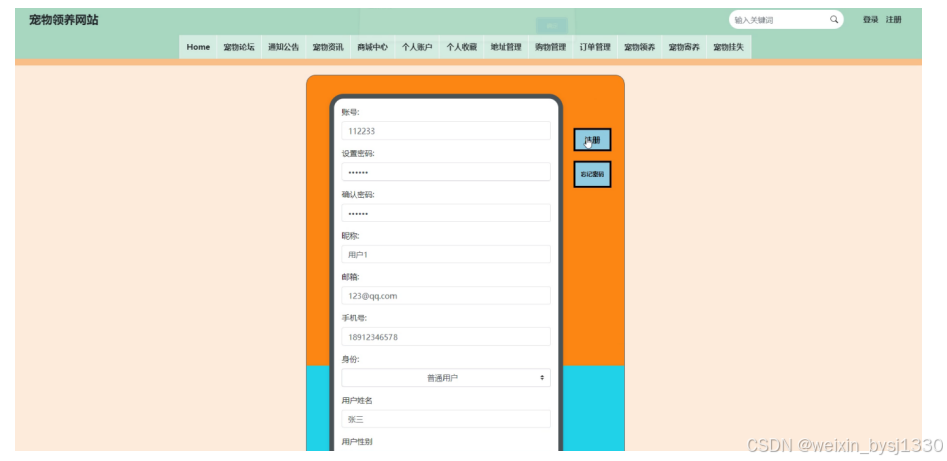
Task: Click the 确认密码 password field
Action: tap(446, 213)
